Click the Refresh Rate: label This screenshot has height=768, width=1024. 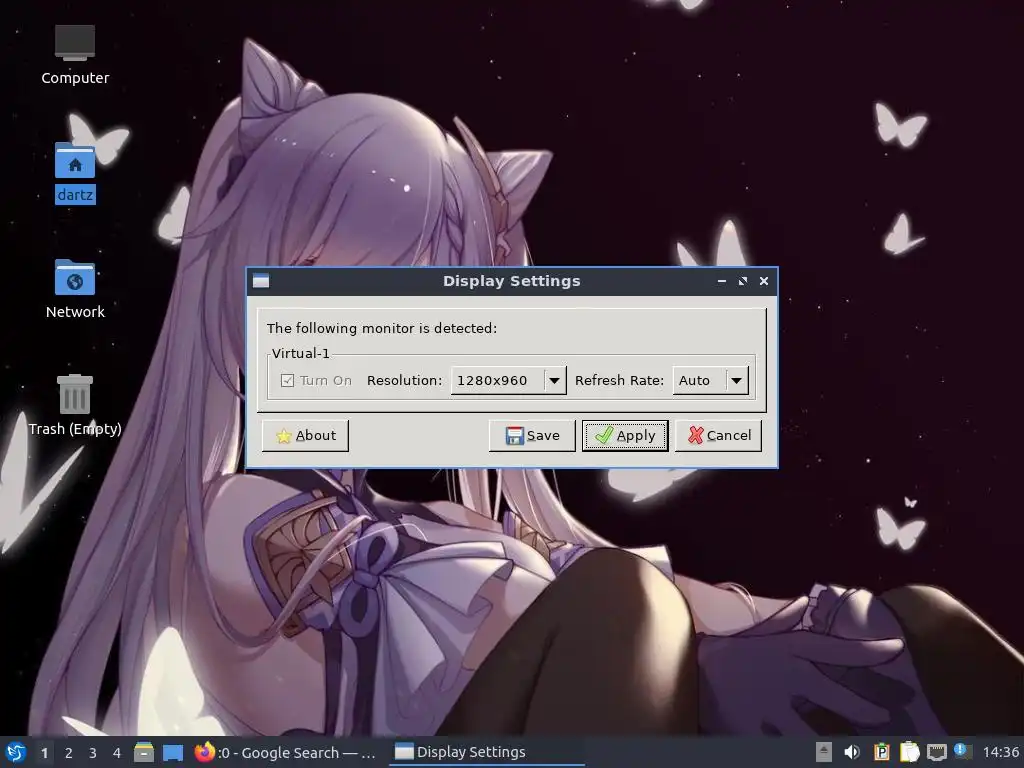pyautogui.click(x=619, y=381)
